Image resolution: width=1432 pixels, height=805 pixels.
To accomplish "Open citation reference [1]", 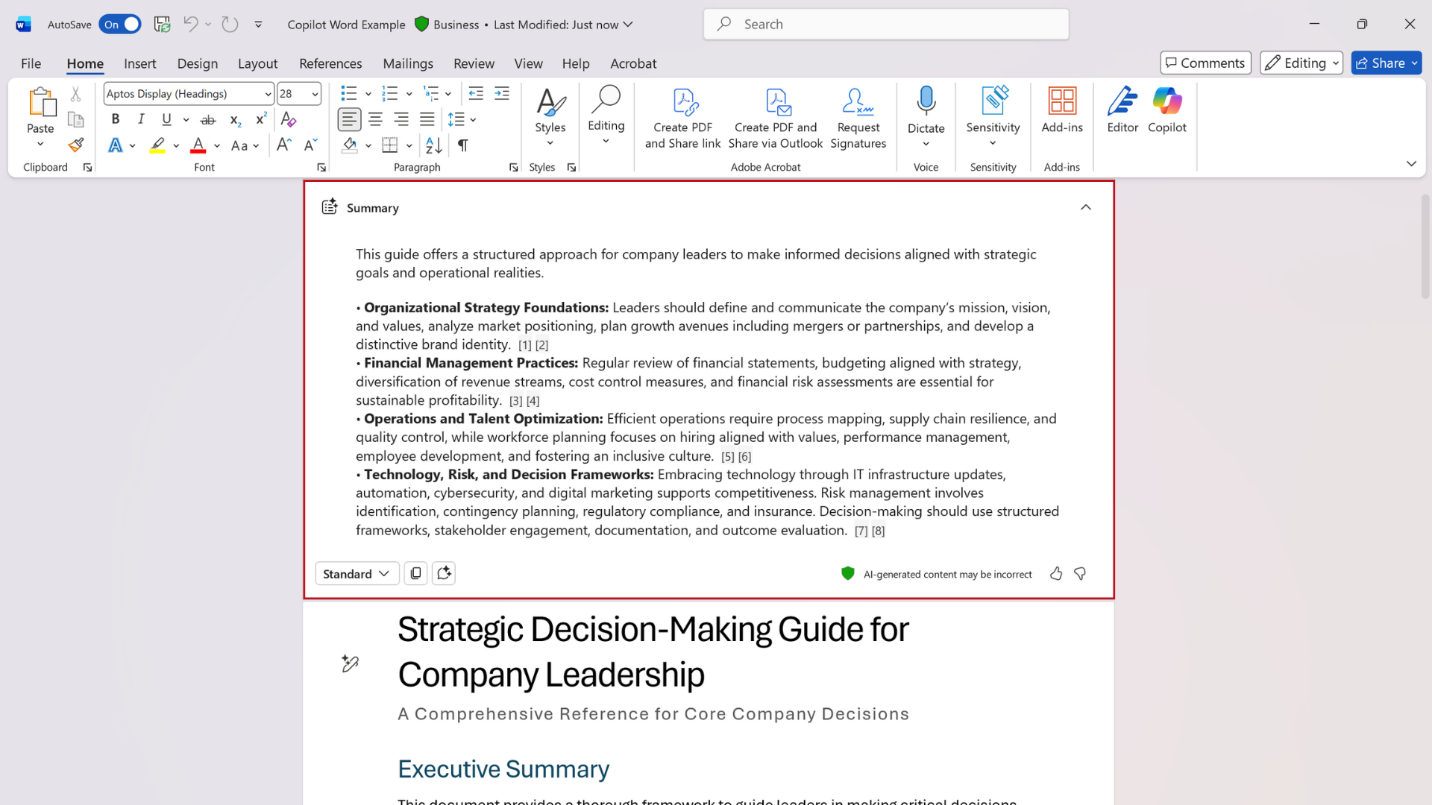I will (x=525, y=345).
